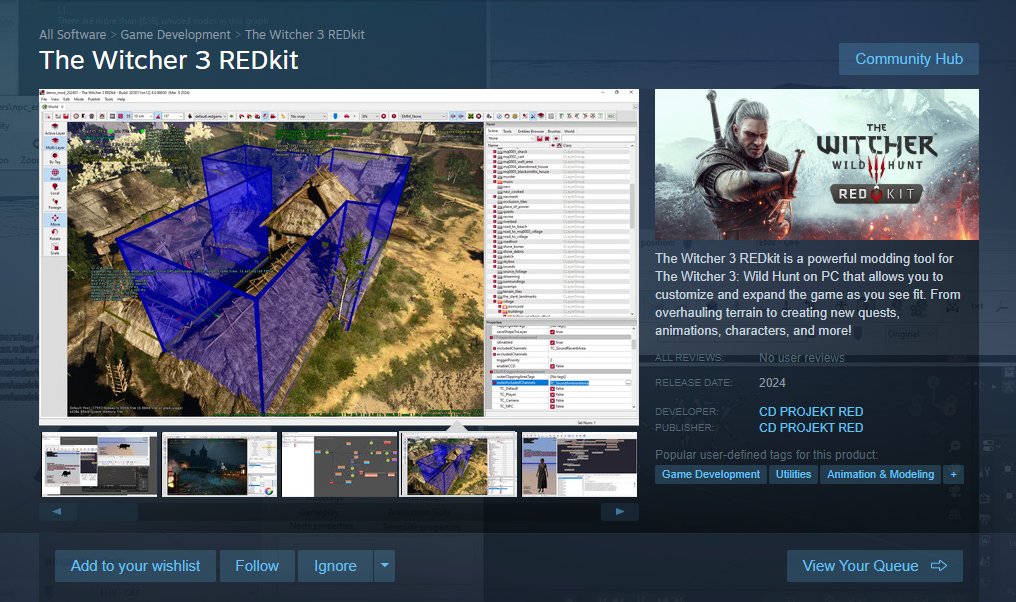1016x602 pixels.
Task: Open dropdown arrow beside Ignore
Action: (x=385, y=566)
